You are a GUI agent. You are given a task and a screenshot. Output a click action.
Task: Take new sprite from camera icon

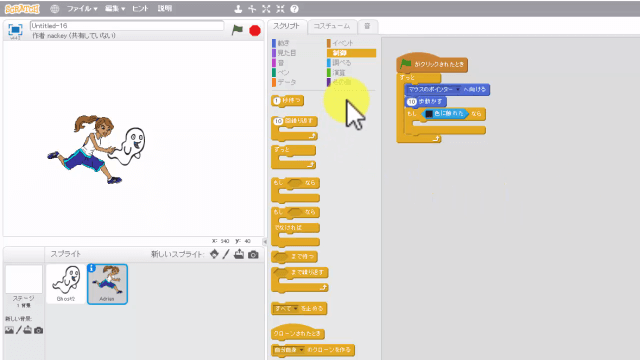pyautogui.click(x=253, y=254)
